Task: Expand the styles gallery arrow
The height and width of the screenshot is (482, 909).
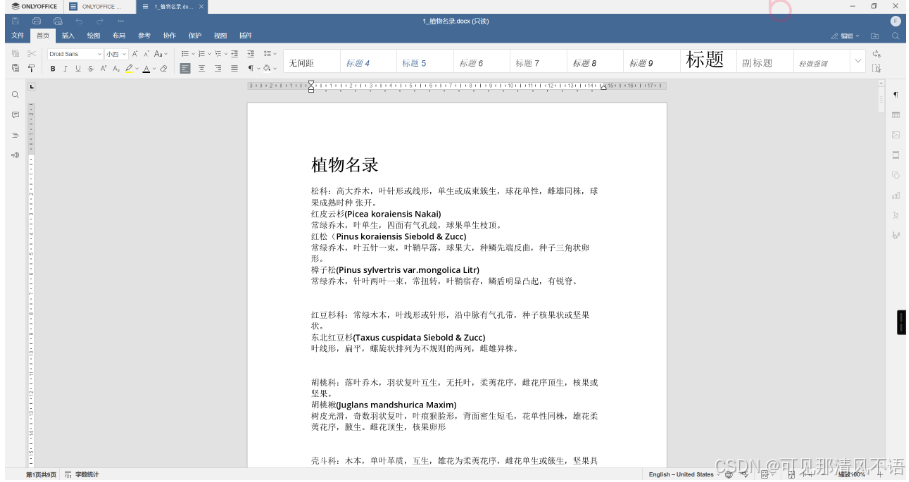Action: coord(858,61)
